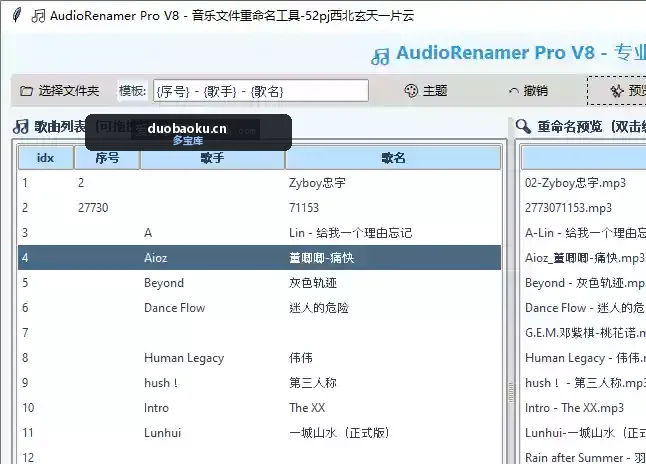Click the 选择文件夹 folder button
Viewport: 646px width, 464px height.
coord(60,91)
